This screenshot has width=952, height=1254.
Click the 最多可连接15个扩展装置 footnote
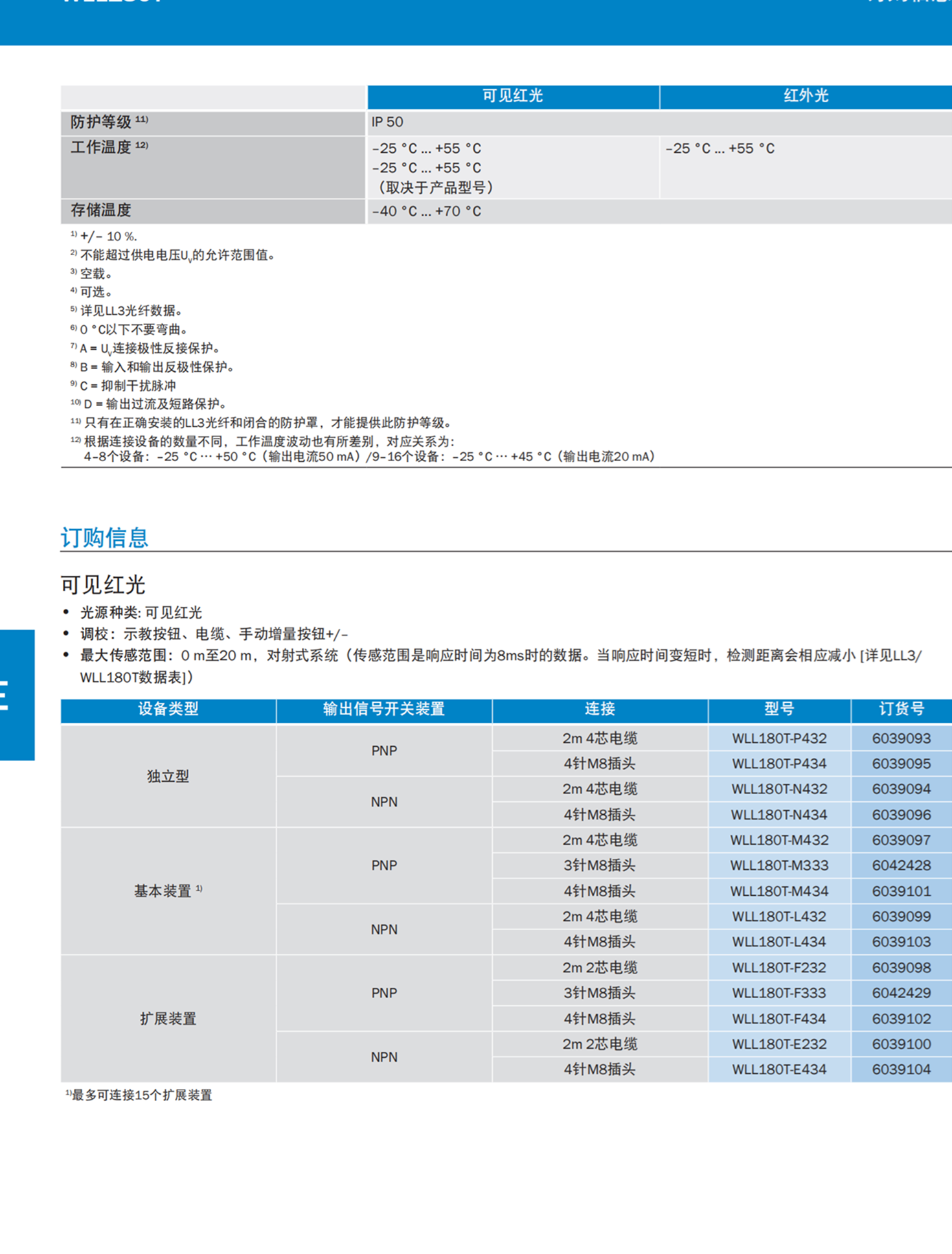139,1095
